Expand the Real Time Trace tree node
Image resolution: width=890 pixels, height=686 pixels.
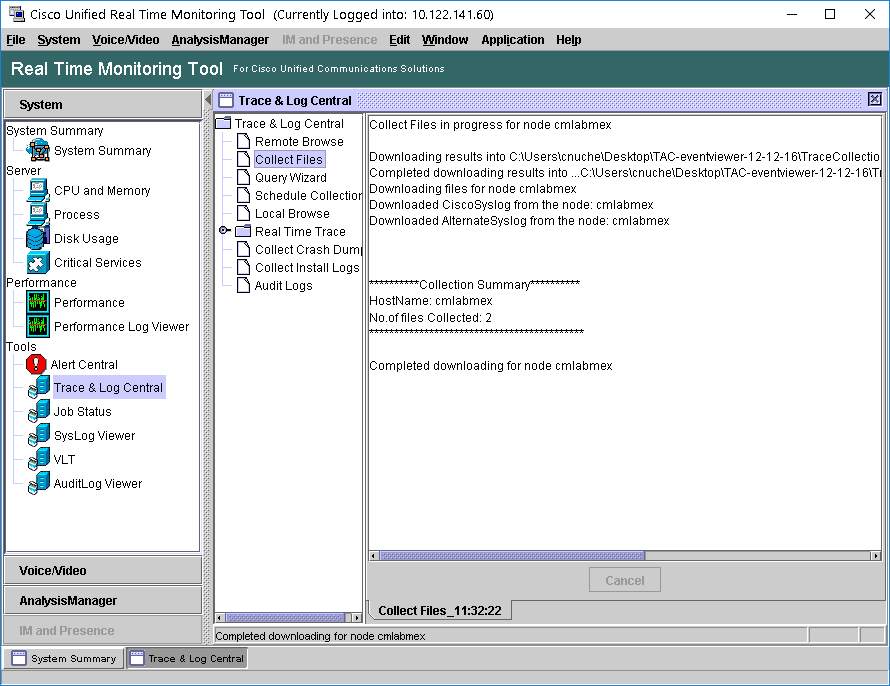pos(224,230)
